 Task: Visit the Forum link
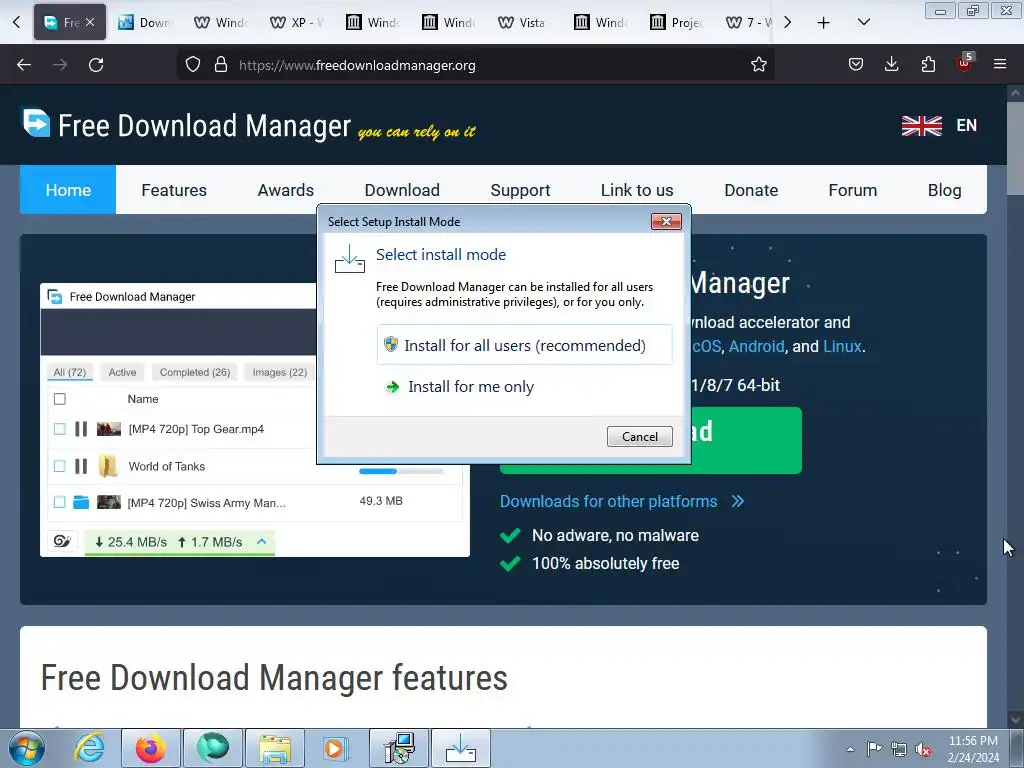click(x=852, y=190)
